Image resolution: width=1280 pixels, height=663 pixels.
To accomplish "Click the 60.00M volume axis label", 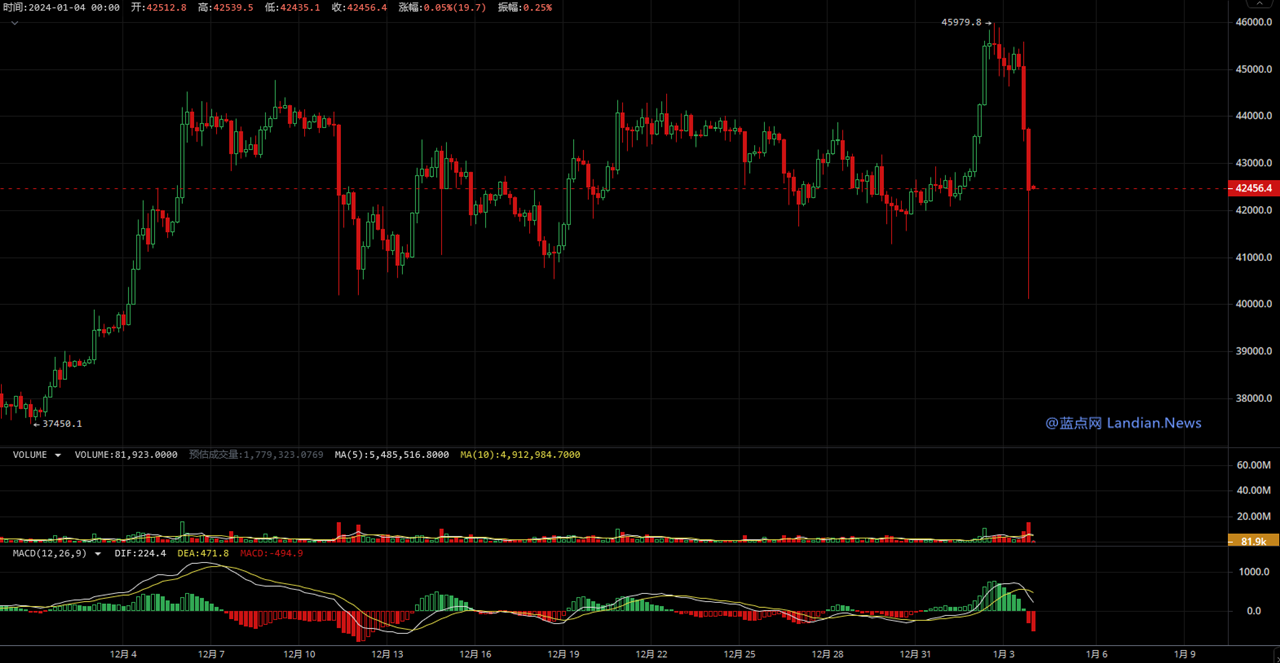I will 1253,465.
